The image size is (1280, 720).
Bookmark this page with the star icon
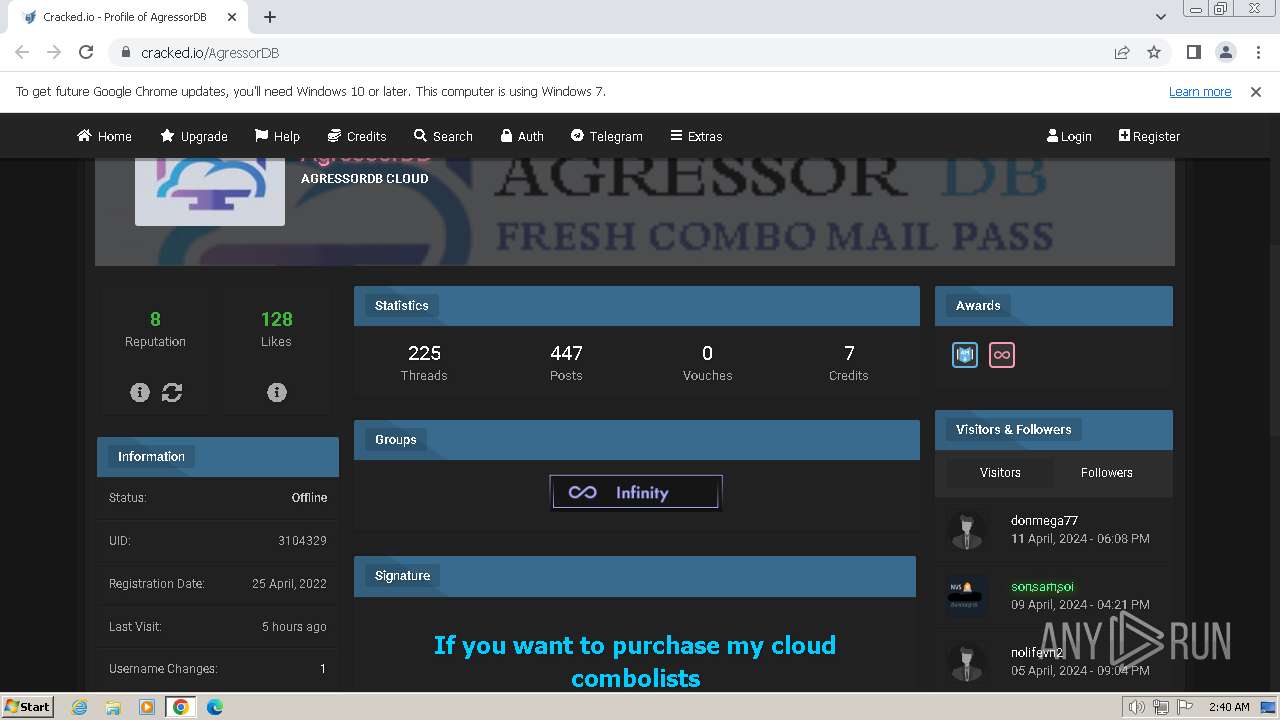pos(1154,52)
